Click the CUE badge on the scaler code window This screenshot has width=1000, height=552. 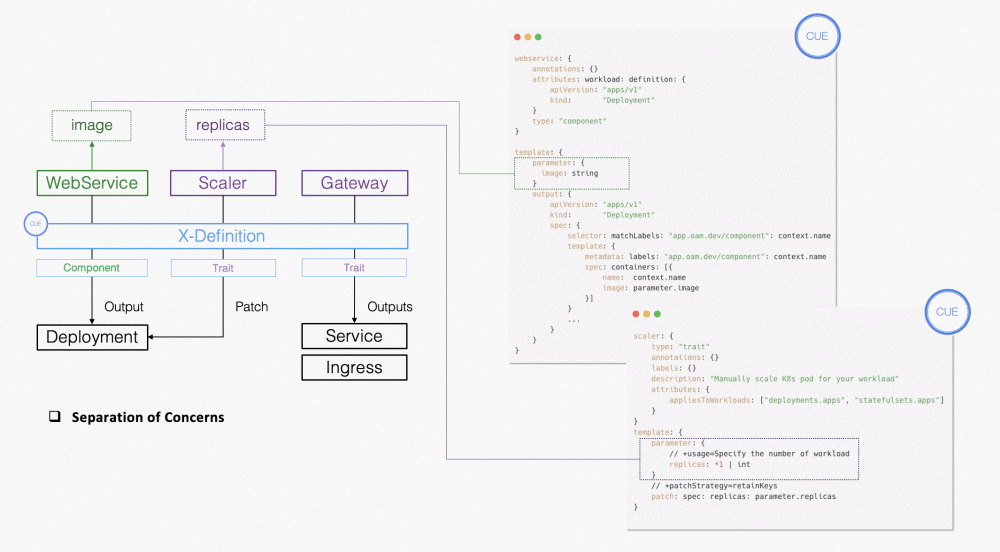coord(946,312)
